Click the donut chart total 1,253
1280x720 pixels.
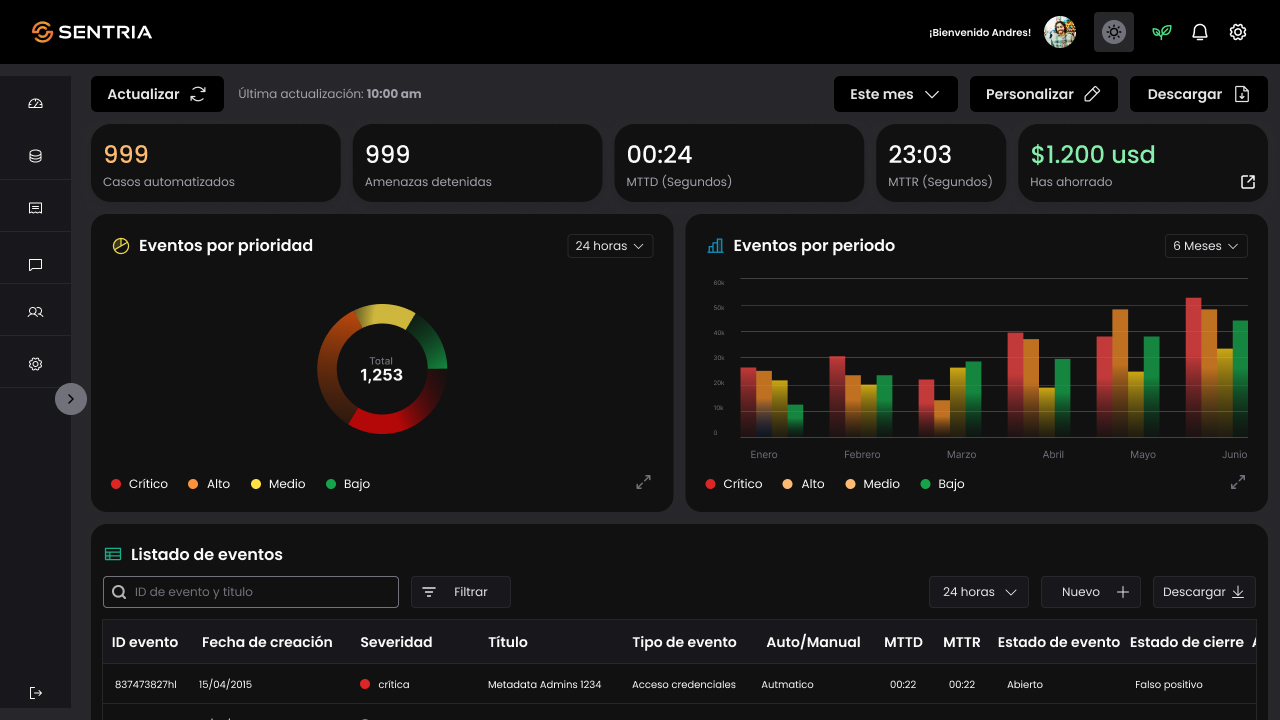382,375
